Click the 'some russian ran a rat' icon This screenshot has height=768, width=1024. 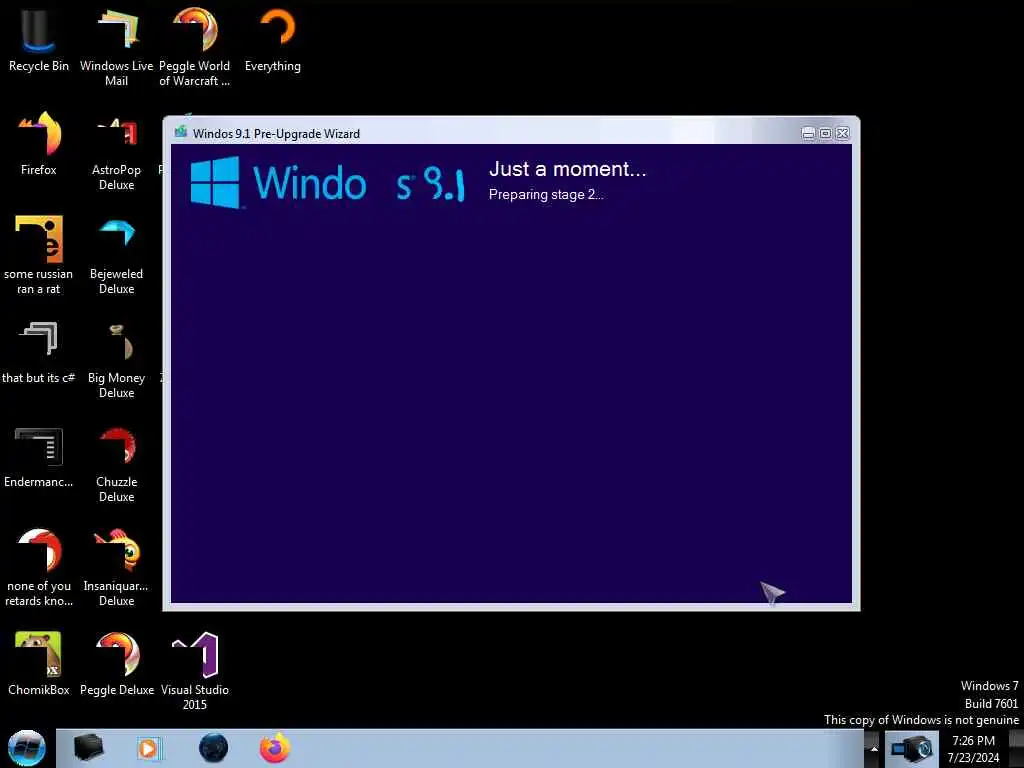pos(38,255)
